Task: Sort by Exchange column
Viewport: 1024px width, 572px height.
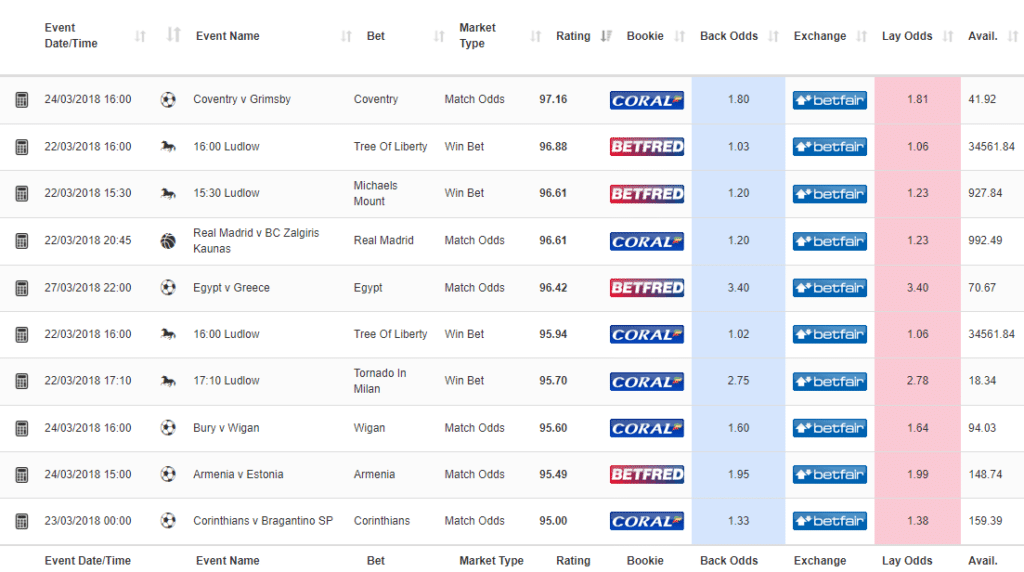Action: tap(861, 36)
